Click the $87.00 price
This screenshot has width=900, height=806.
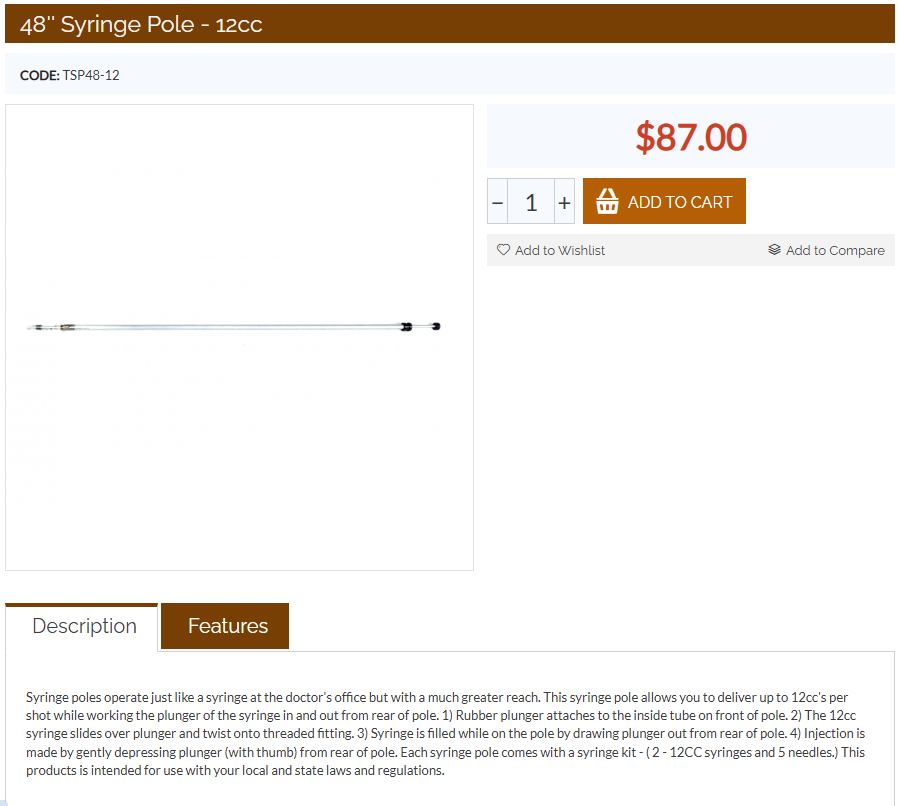pyautogui.click(x=691, y=137)
